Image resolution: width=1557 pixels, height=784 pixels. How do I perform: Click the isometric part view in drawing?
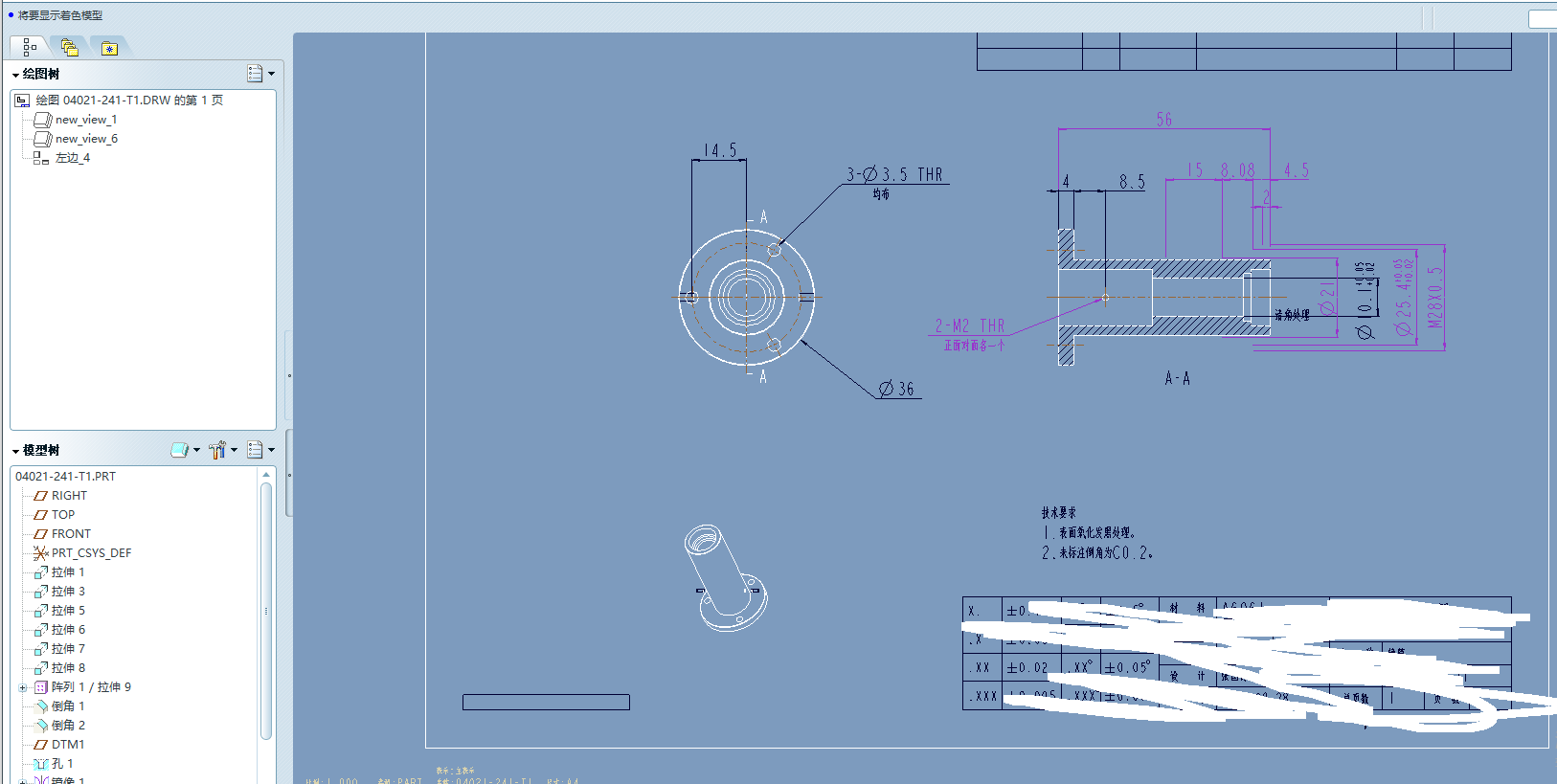725,577
